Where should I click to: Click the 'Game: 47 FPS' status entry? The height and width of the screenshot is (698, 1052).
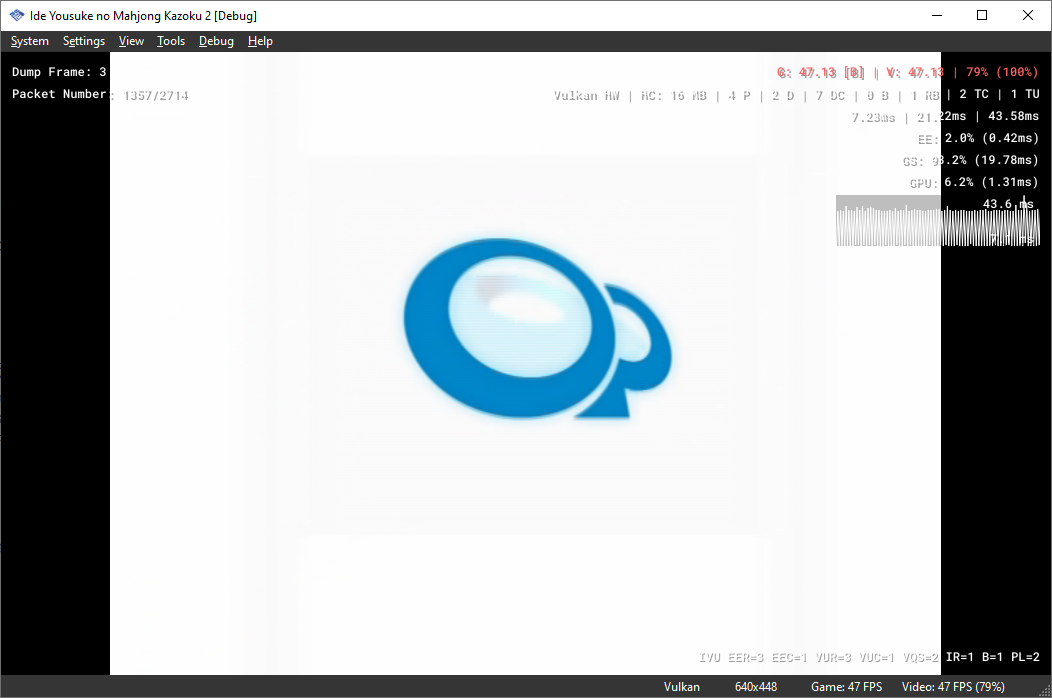[846, 687]
